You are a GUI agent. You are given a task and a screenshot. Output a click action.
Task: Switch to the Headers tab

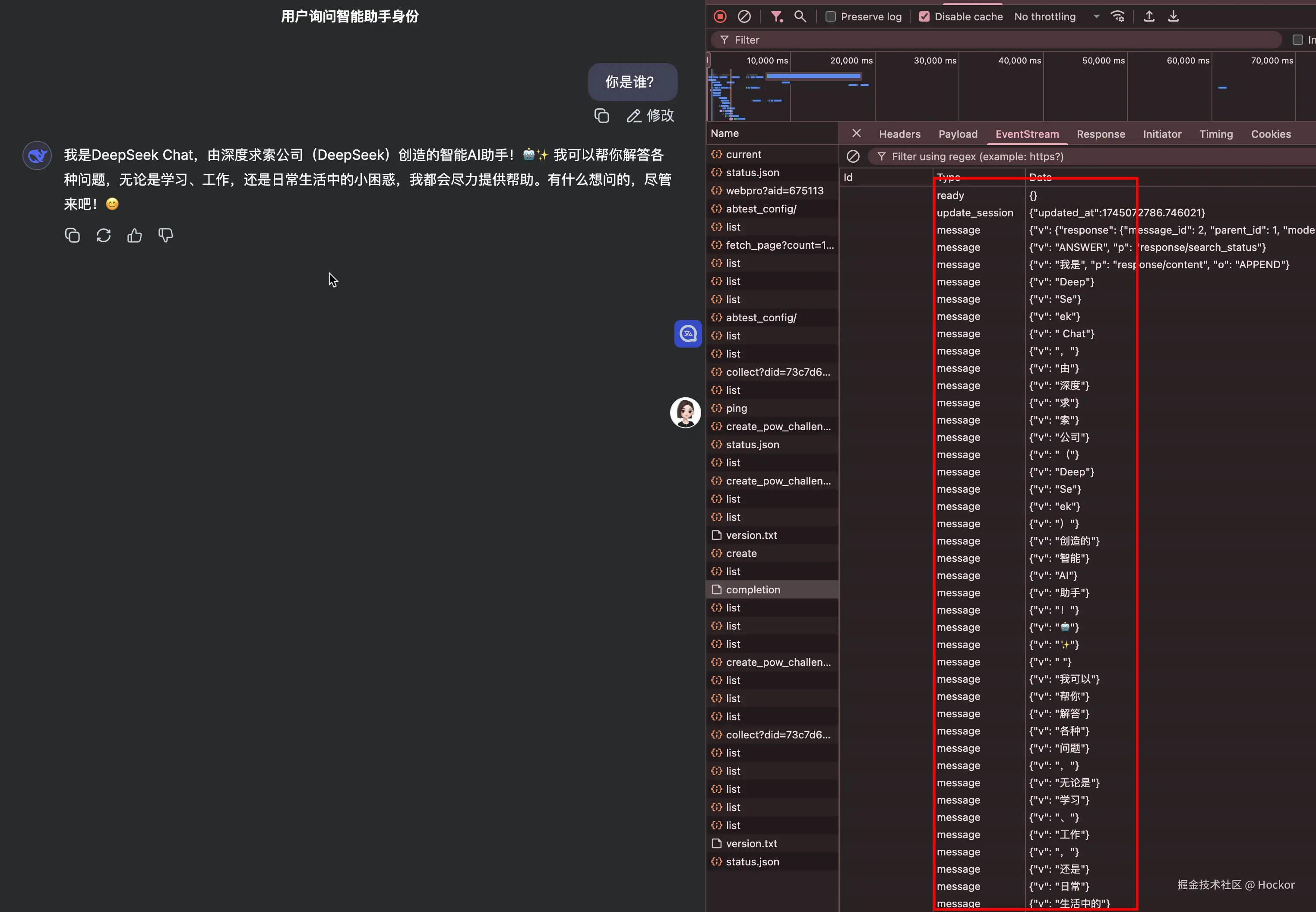coord(900,134)
